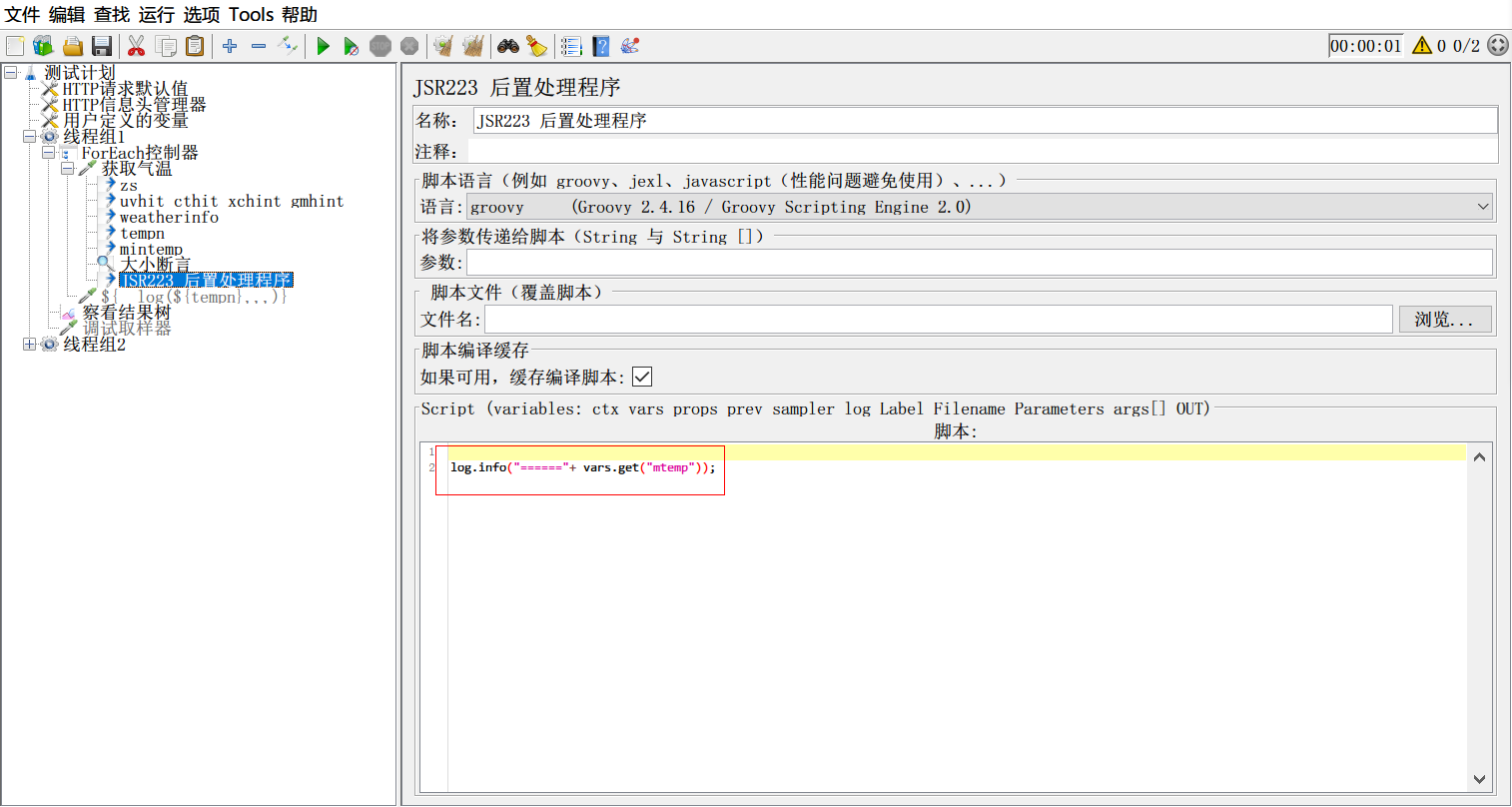1512x807 pixels.
Task: Collapse the 线程组1 tree node
Action: click(29, 137)
